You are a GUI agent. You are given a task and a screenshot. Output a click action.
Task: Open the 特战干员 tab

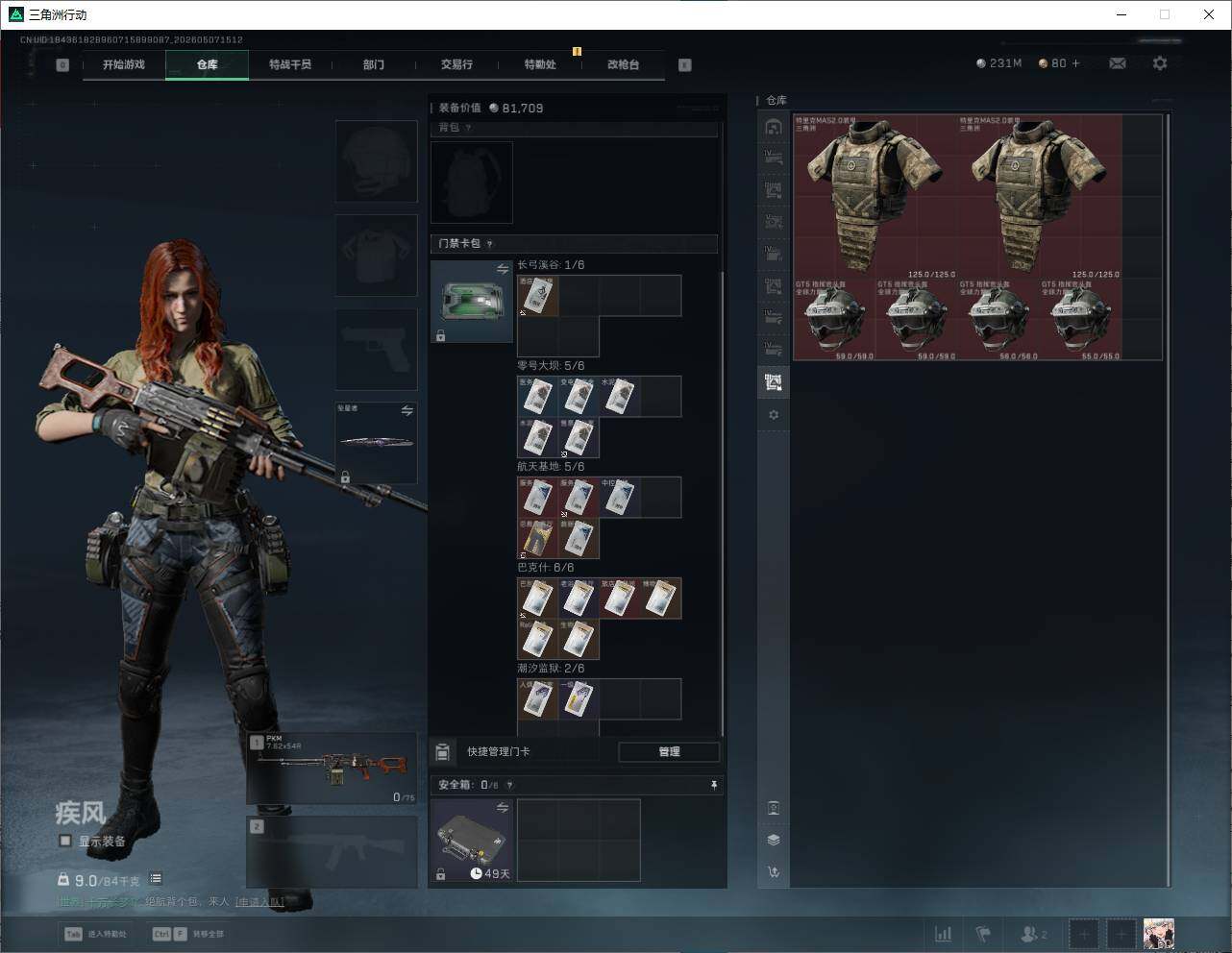pos(290,64)
